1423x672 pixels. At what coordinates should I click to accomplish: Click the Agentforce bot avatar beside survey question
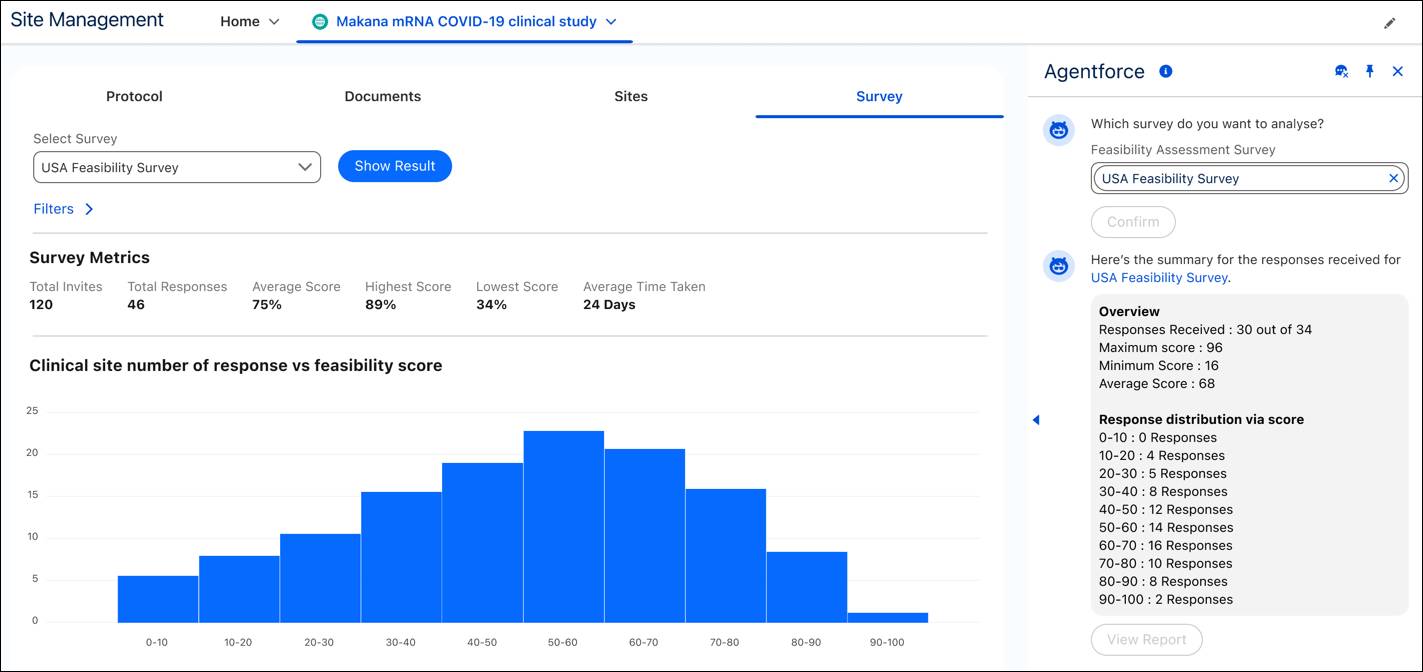point(1058,129)
